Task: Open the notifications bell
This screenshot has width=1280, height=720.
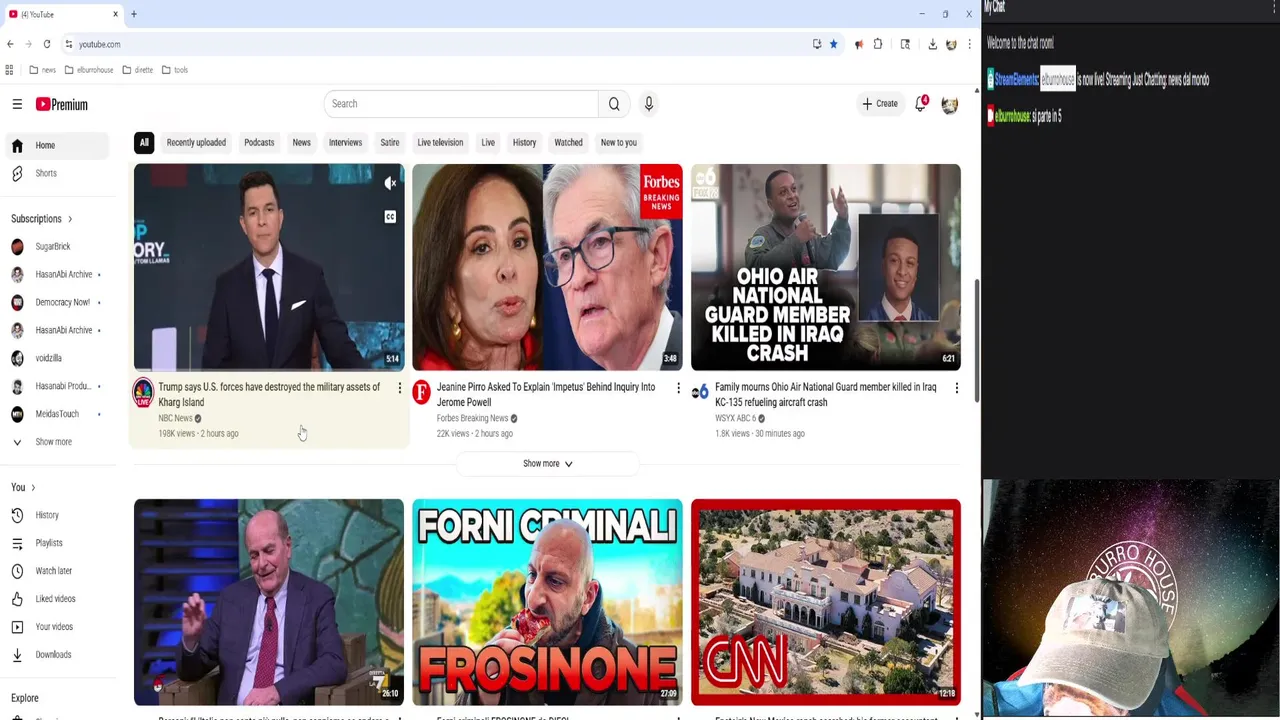Action: 920,104
